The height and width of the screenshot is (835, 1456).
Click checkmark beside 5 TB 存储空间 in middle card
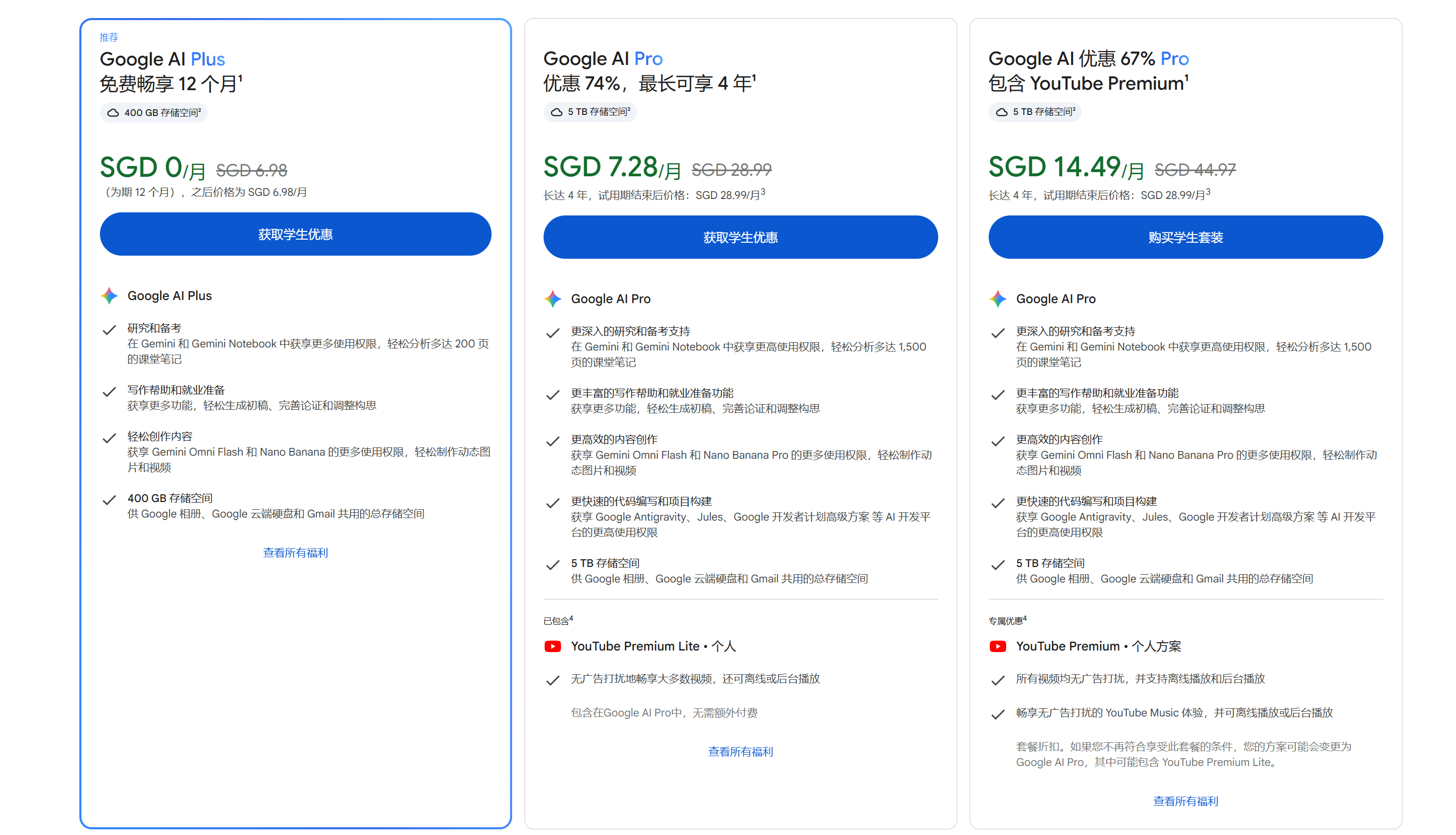coord(553,565)
